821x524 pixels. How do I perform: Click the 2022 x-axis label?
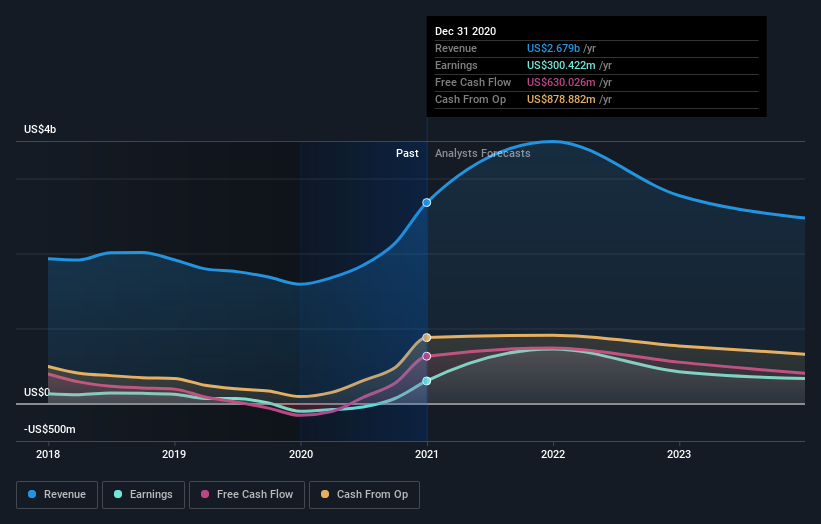(553, 454)
